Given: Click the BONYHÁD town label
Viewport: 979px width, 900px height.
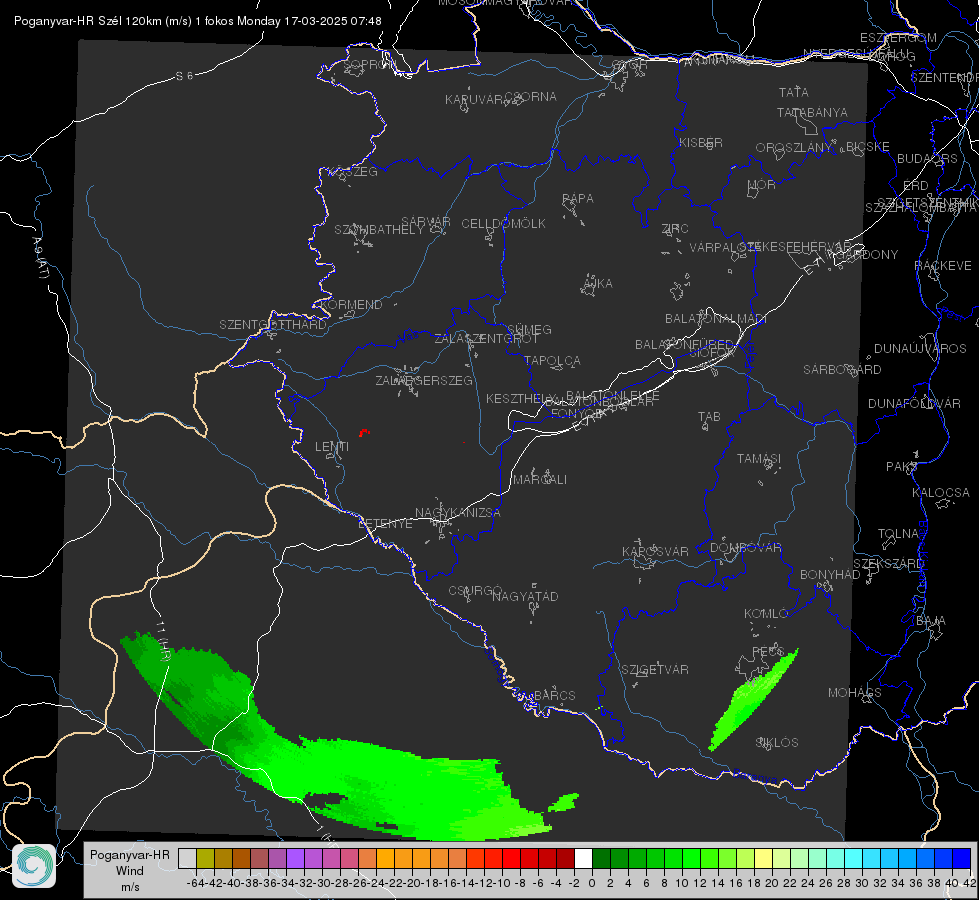Looking at the screenshot, I should [830, 575].
